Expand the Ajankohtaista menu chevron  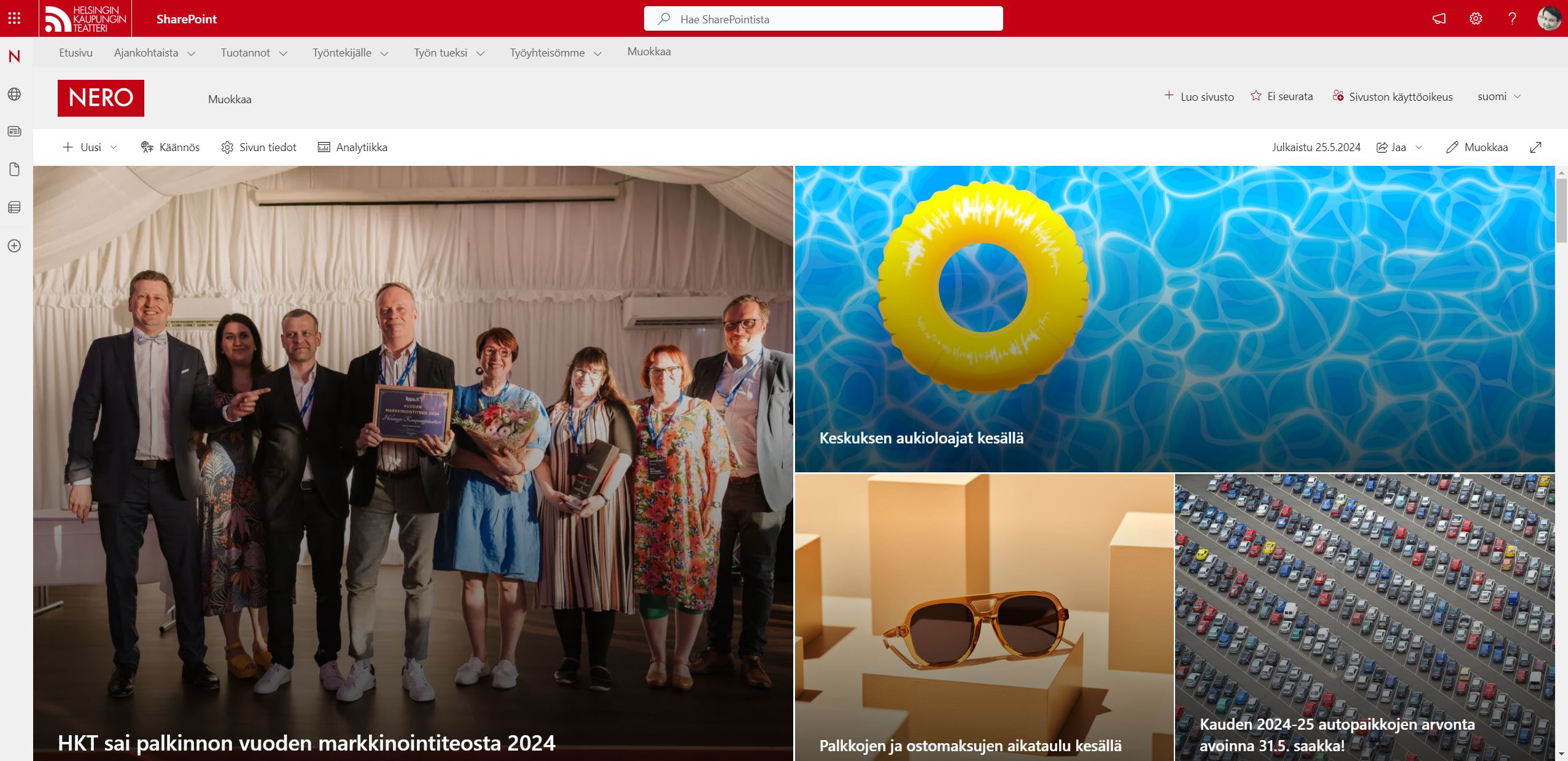pyautogui.click(x=191, y=53)
